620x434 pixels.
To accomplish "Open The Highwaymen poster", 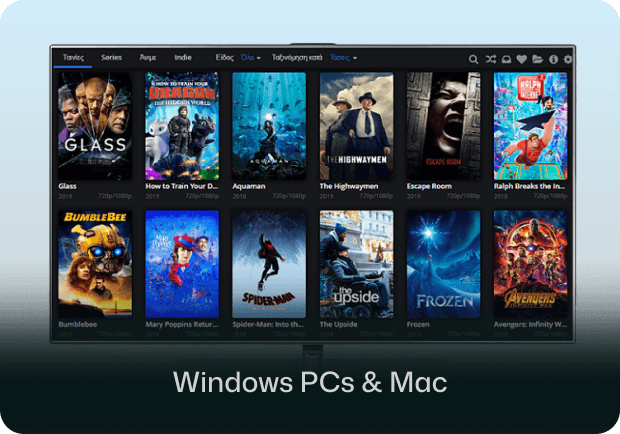I will [356, 126].
